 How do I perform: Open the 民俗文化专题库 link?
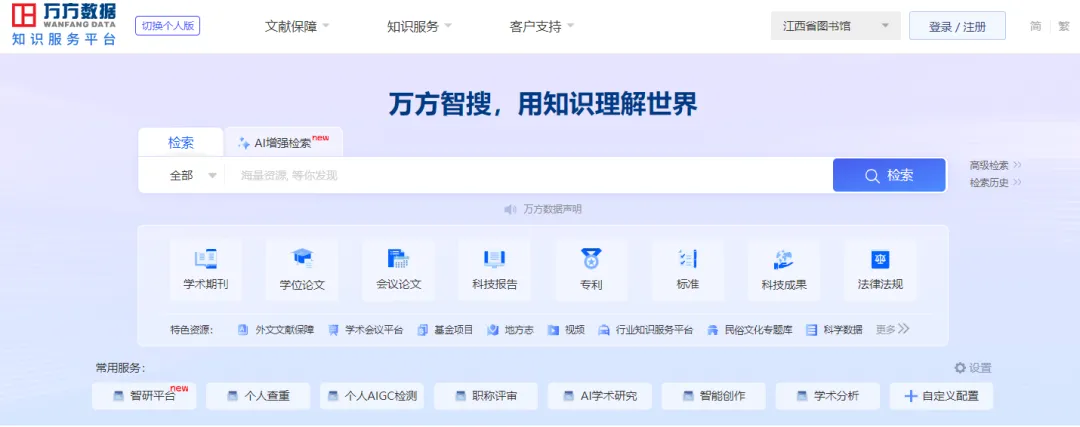tap(759, 330)
